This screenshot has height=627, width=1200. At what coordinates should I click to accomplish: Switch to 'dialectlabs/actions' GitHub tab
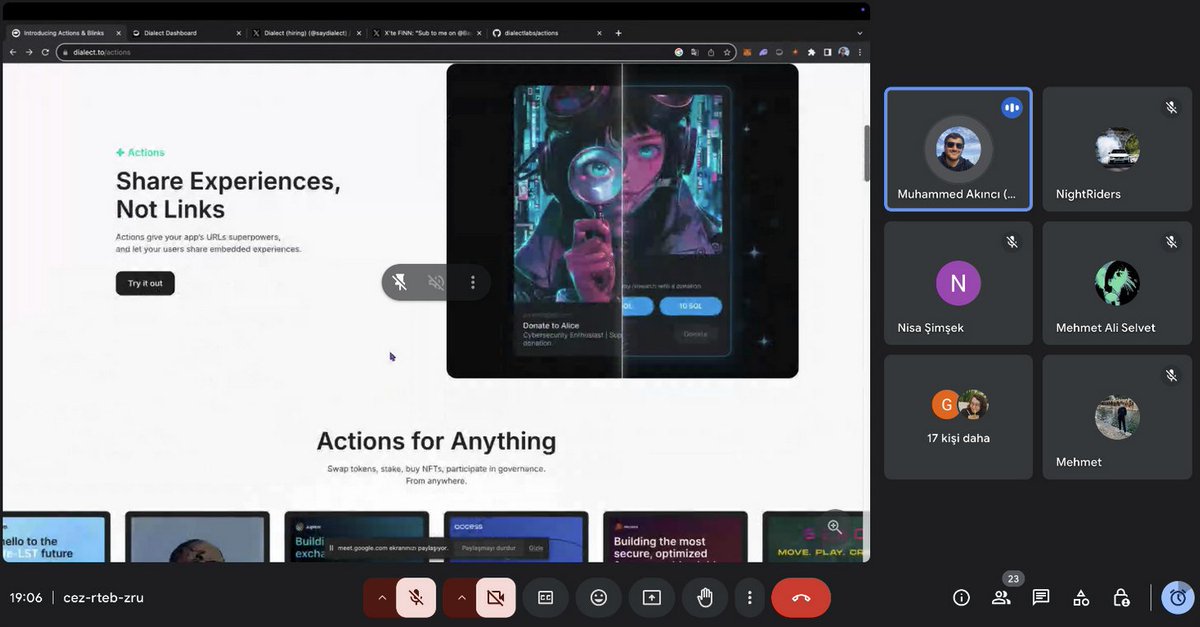(x=548, y=33)
